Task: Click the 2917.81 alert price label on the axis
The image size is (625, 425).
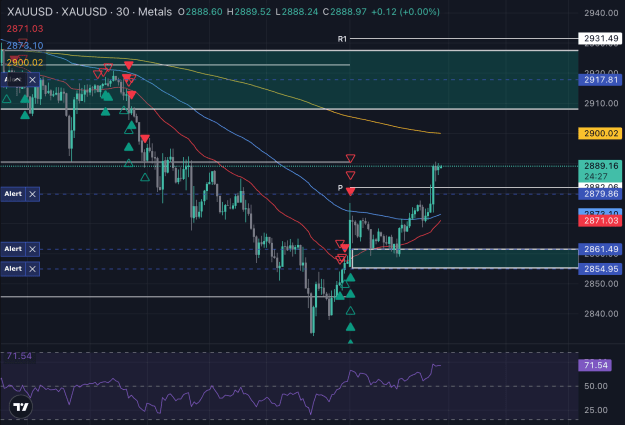Action: pos(601,80)
